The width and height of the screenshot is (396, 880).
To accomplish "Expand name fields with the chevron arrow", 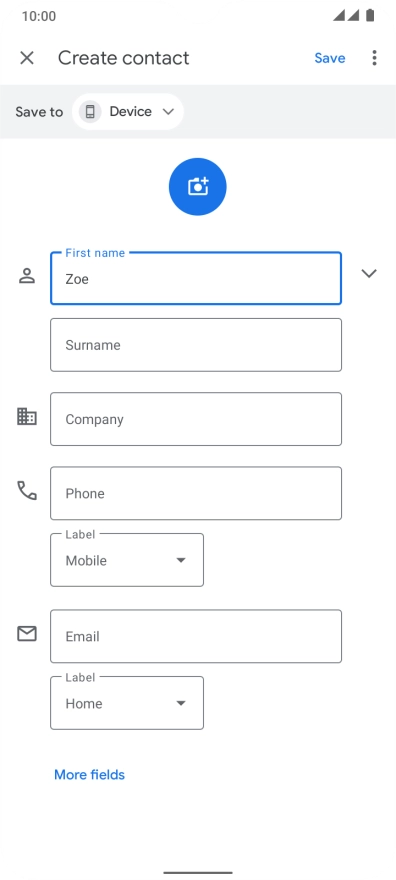I will [x=369, y=273].
